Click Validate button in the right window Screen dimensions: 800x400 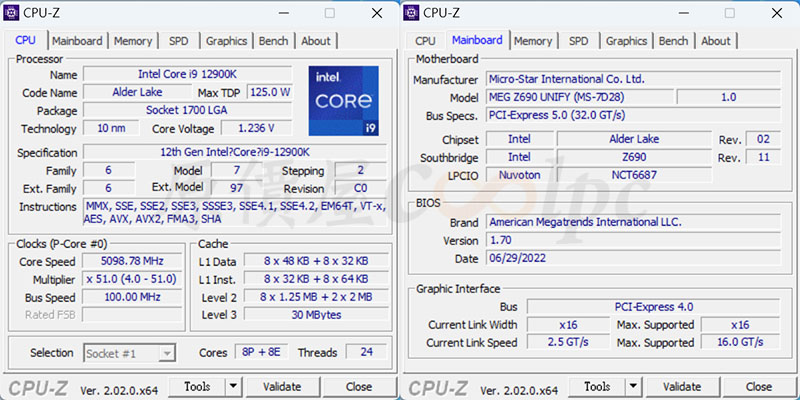(682, 387)
